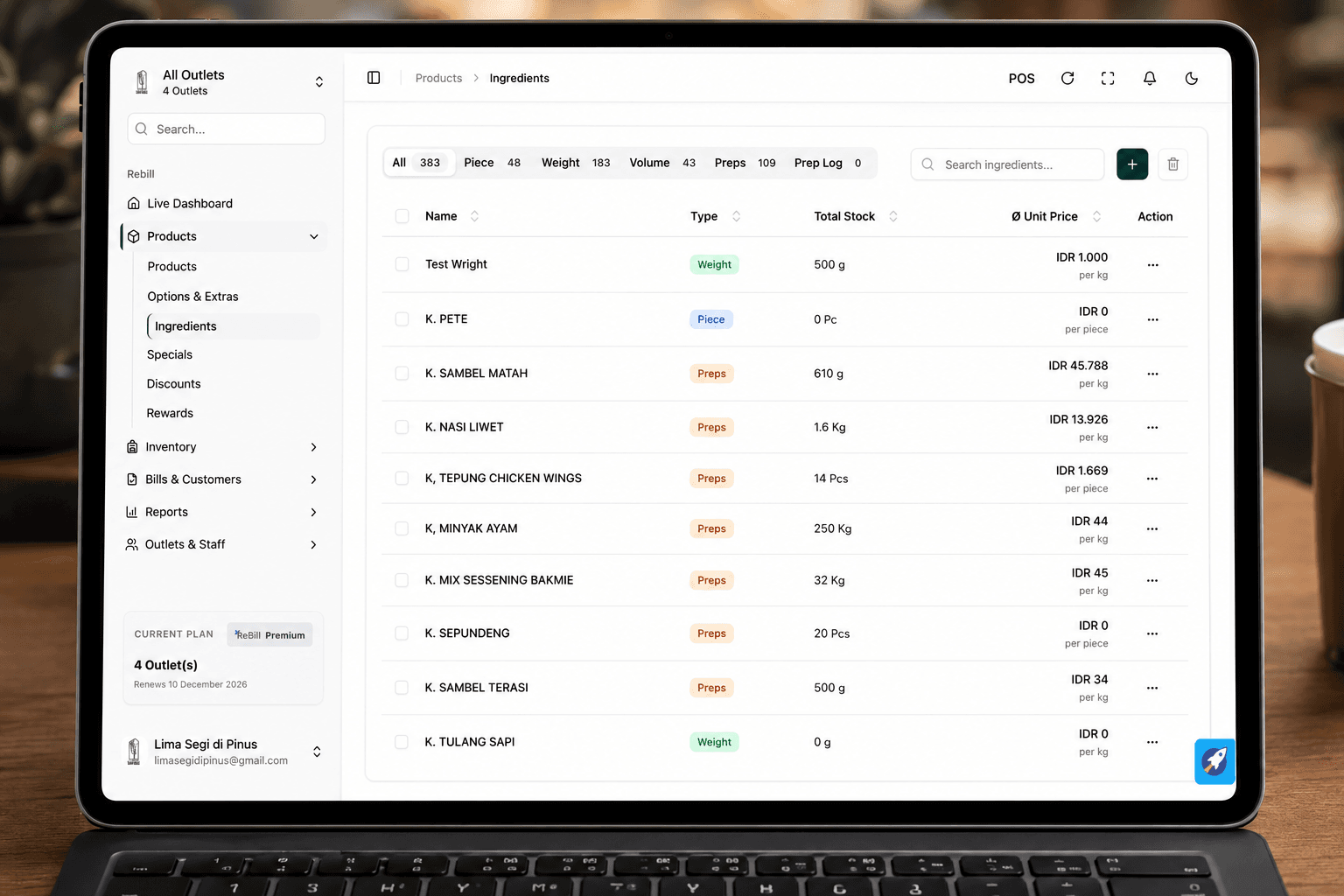Open actions menu for K. NASI LIWET
The width and height of the screenshot is (1344, 896).
[1152, 428]
